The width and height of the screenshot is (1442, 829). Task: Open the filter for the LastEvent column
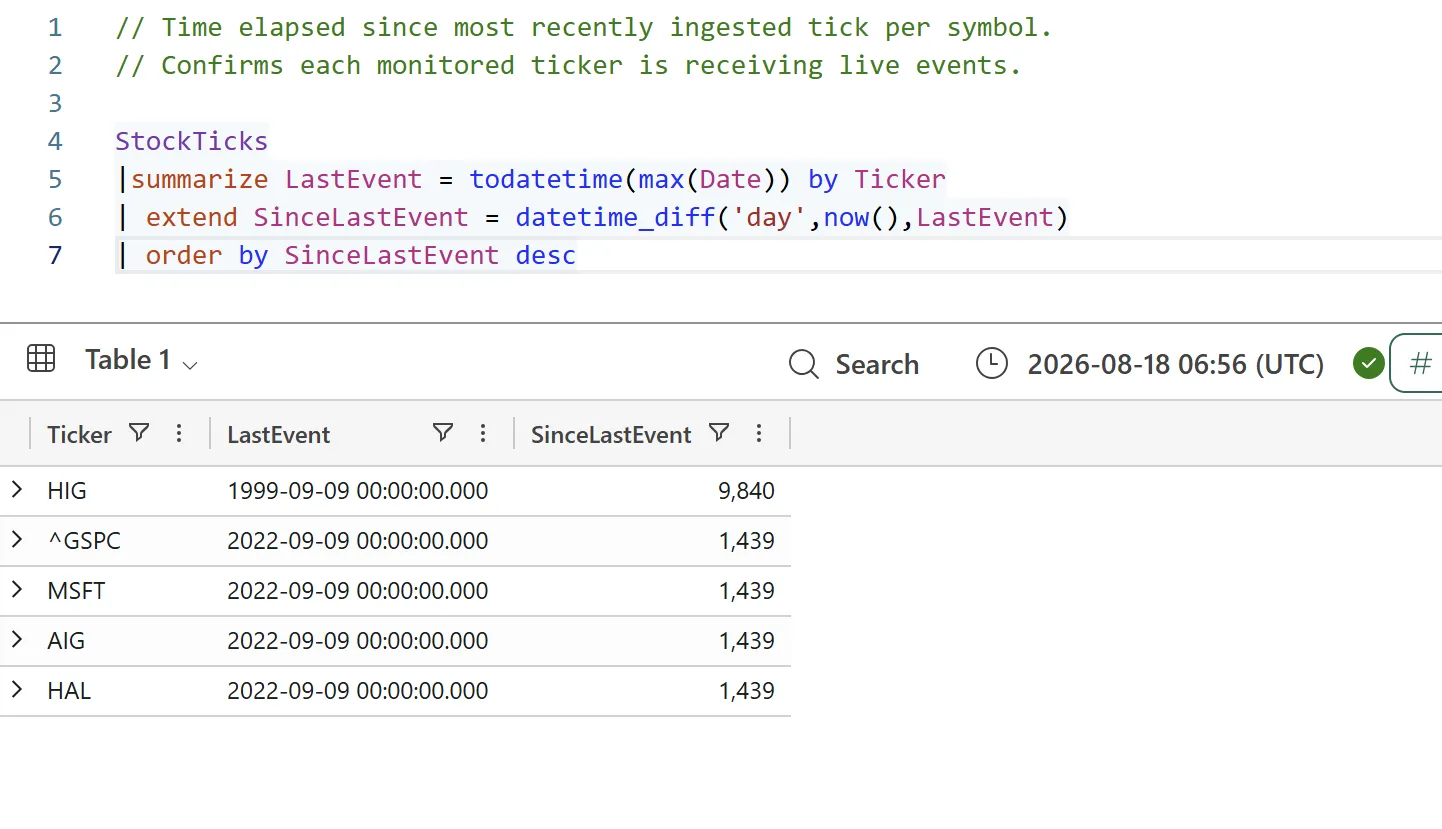point(443,433)
